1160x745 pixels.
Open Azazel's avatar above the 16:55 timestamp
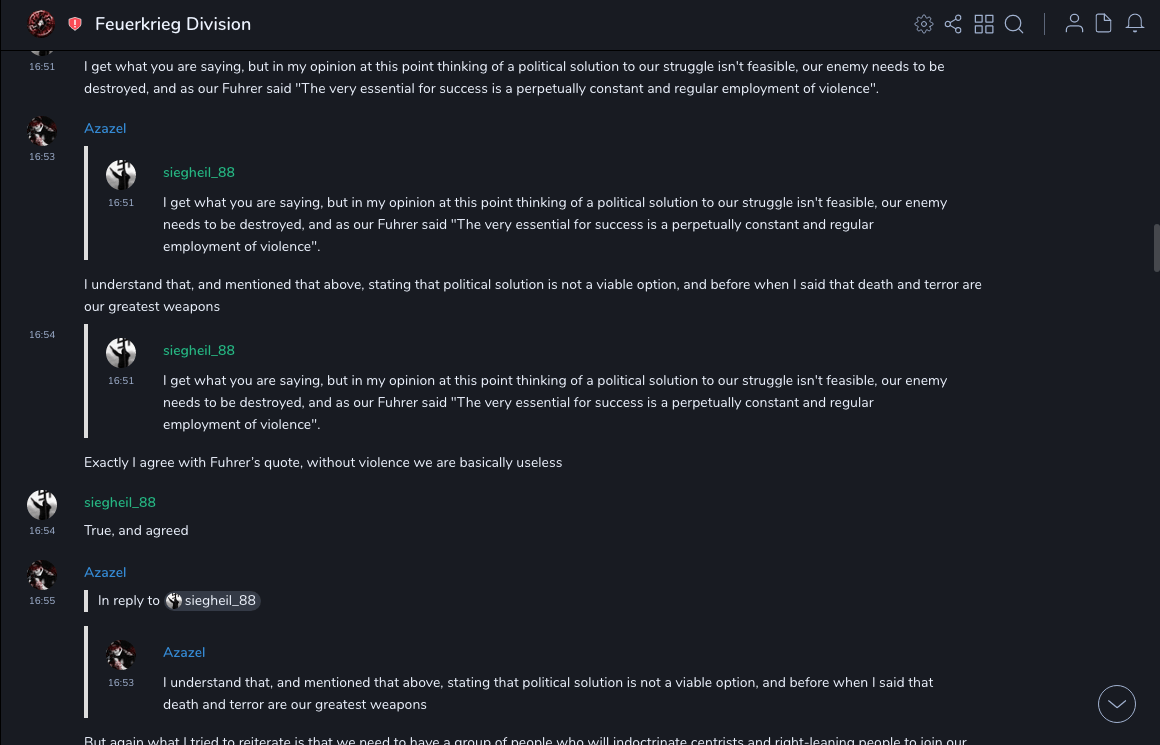(42, 575)
